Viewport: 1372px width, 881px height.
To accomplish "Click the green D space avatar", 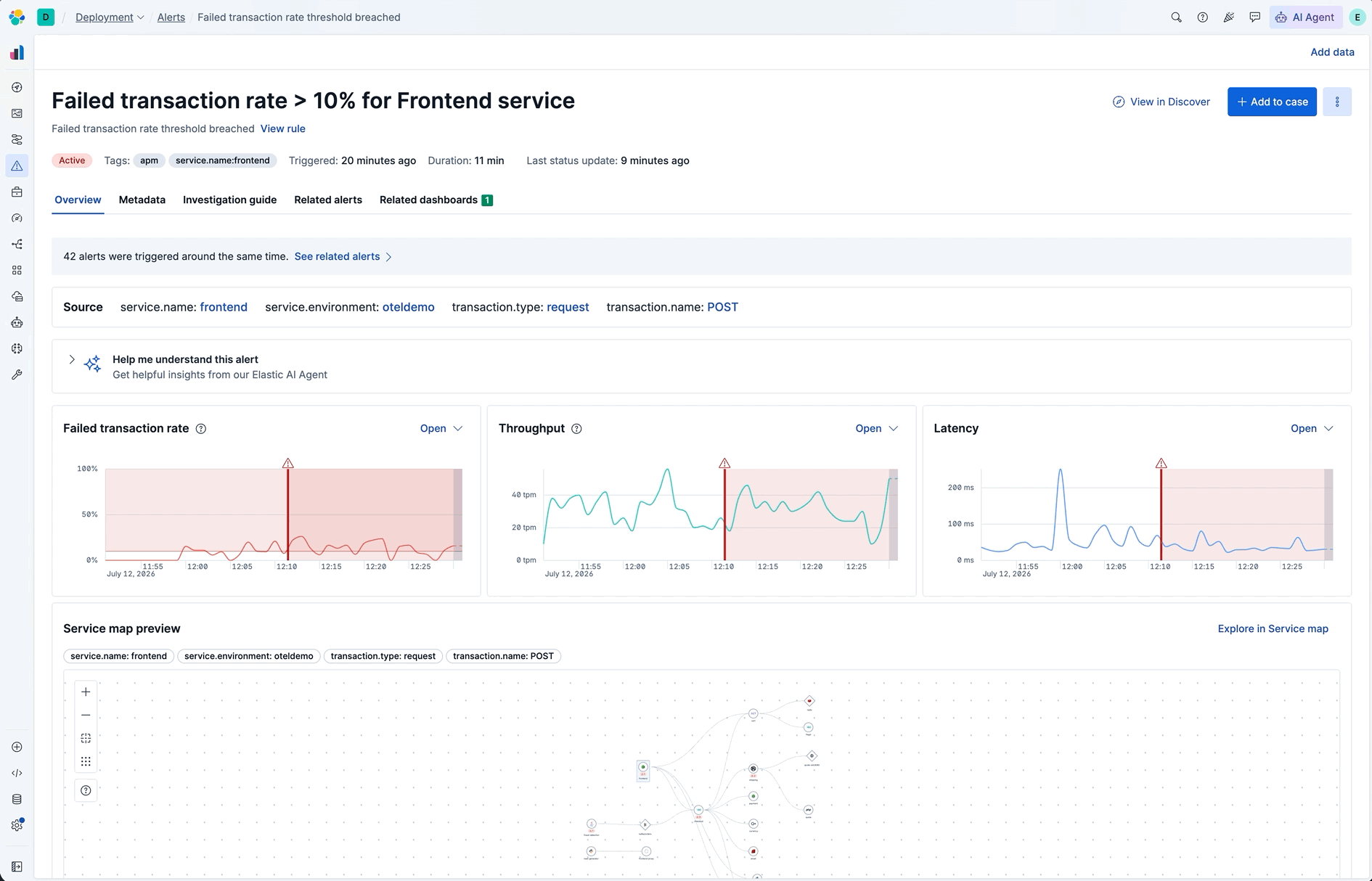I will [x=46, y=17].
